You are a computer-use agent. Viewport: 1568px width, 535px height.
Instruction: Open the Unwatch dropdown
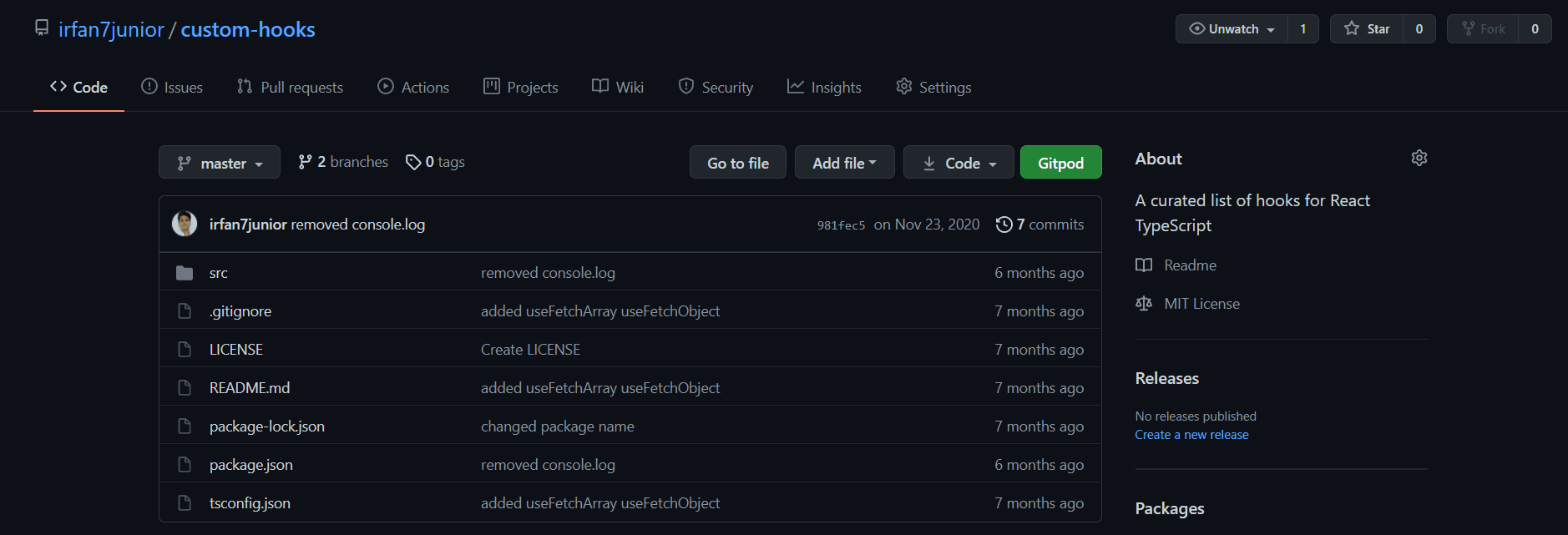coord(1232,28)
